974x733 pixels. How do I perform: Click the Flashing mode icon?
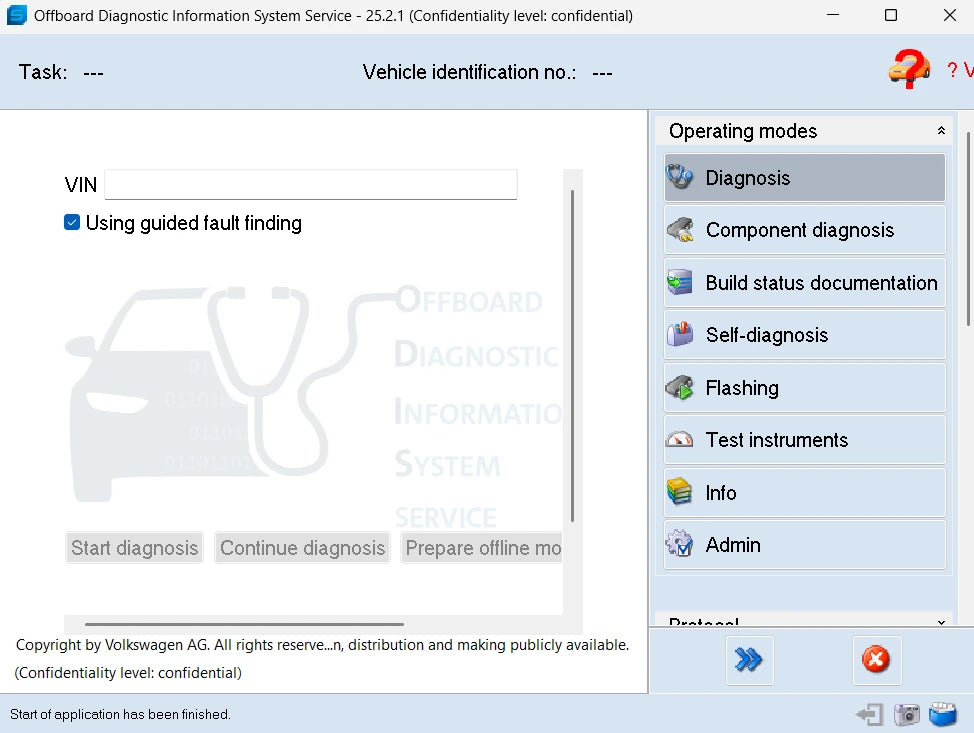pyautogui.click(x=680, y=388)
